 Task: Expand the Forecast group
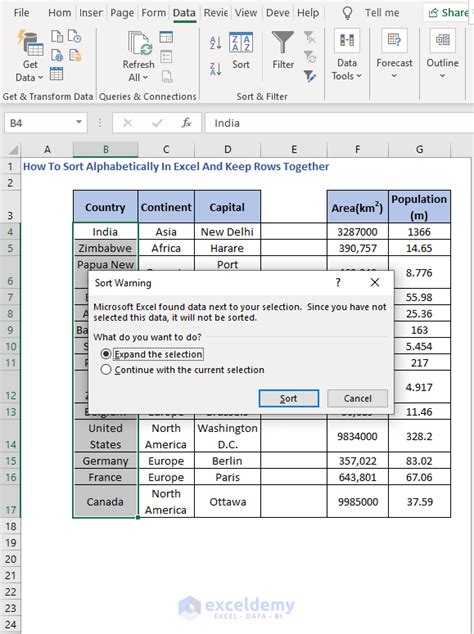[x=394, y=54]
